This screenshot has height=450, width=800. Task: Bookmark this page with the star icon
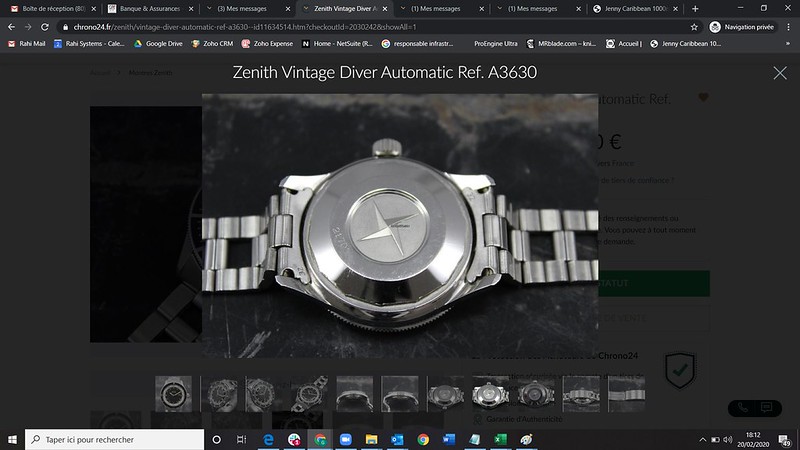(x=694, y=27)
